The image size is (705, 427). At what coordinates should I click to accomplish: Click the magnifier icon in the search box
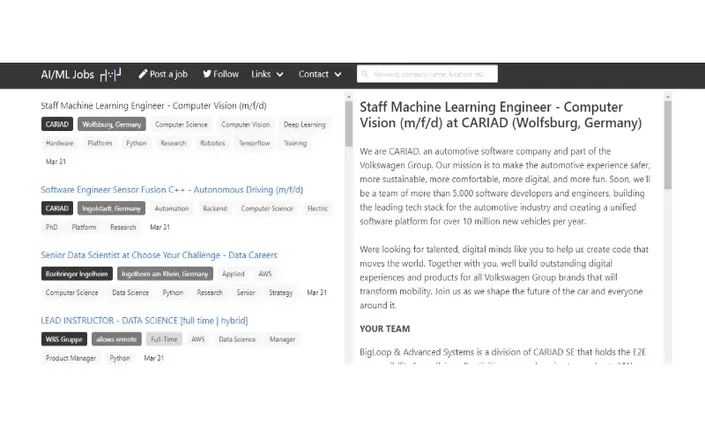click(365, 74)
